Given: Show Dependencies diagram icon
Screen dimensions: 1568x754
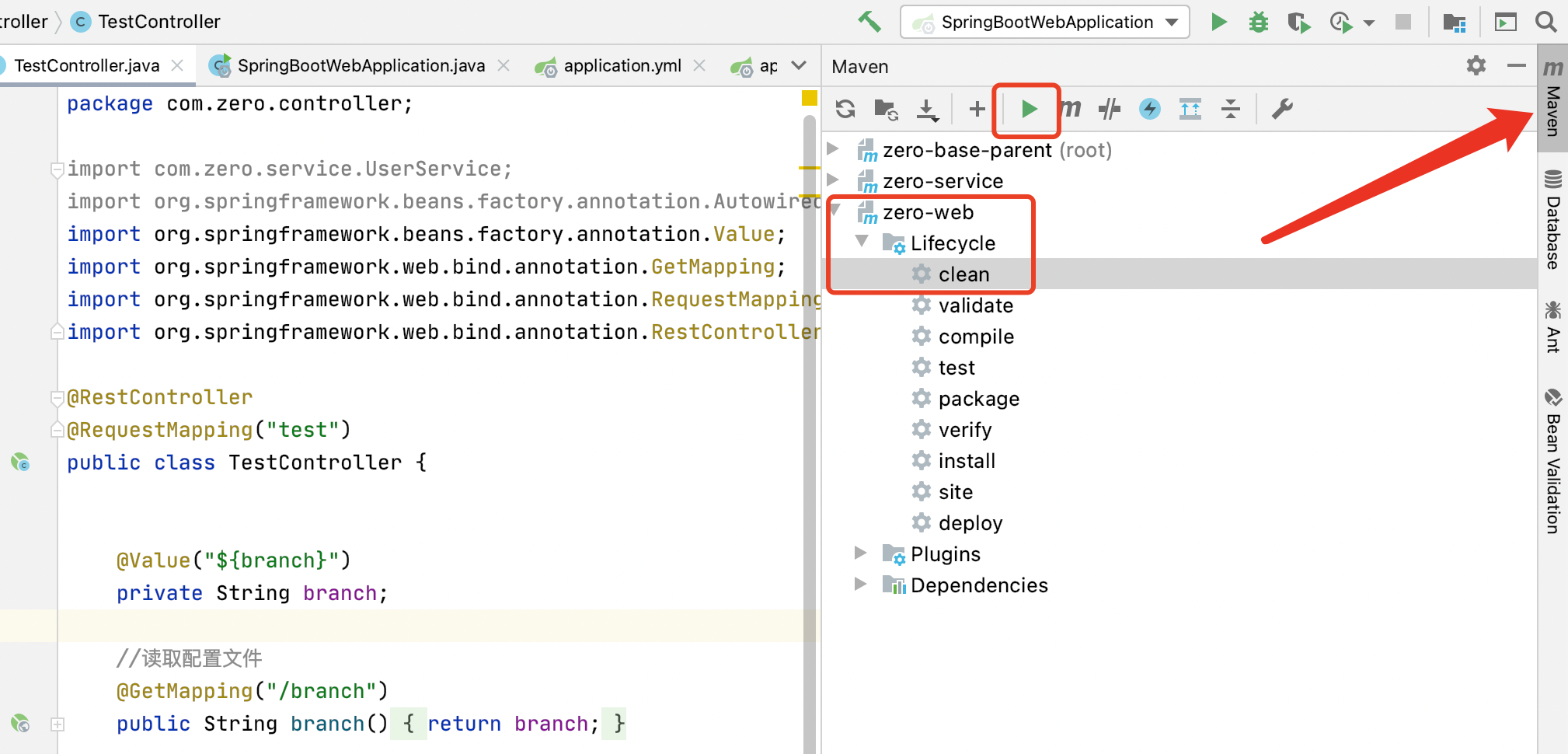Looking at the screenshot, I should tap(1190, 109).
